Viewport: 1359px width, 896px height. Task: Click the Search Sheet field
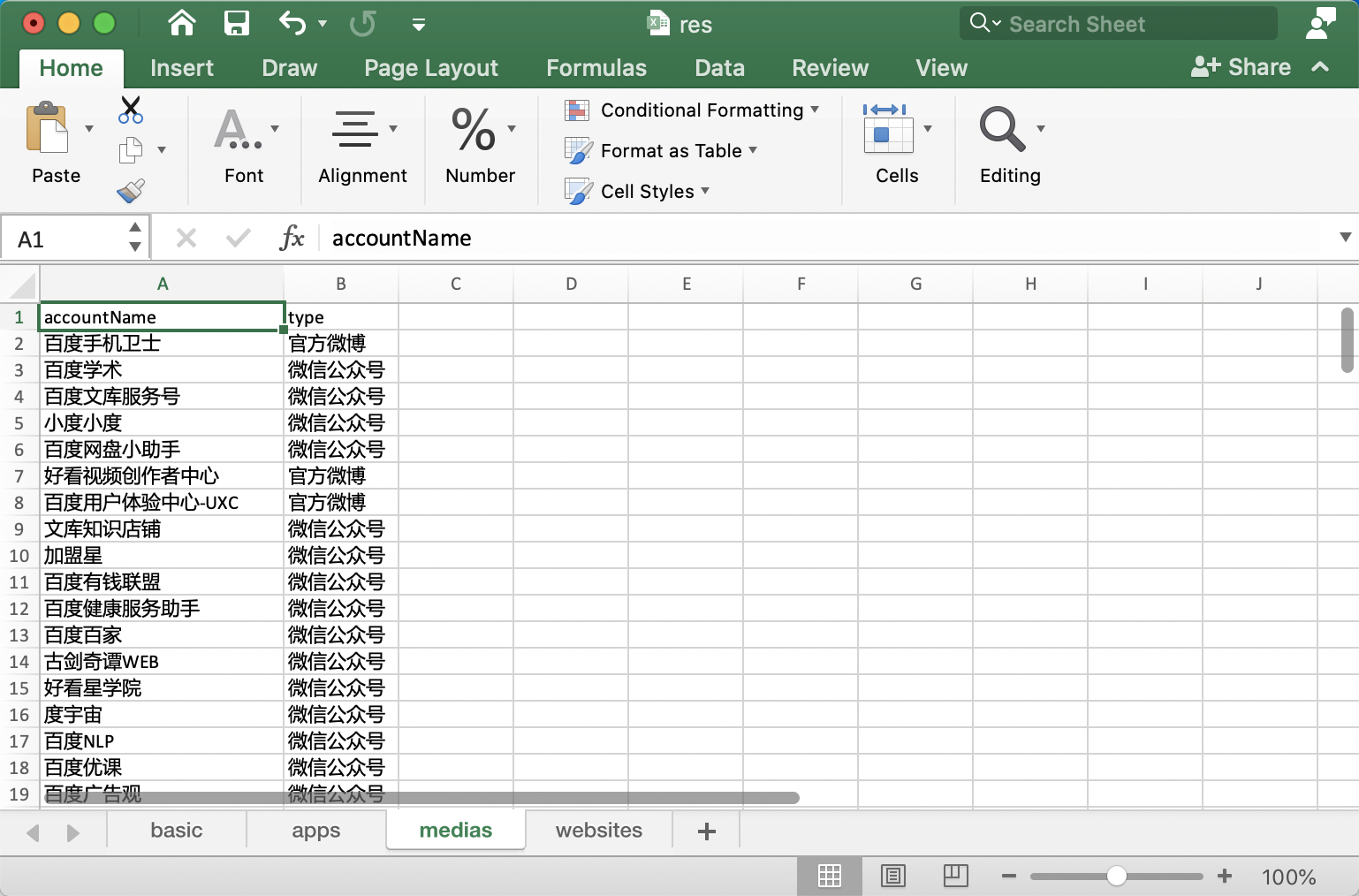pos(1118,24)
